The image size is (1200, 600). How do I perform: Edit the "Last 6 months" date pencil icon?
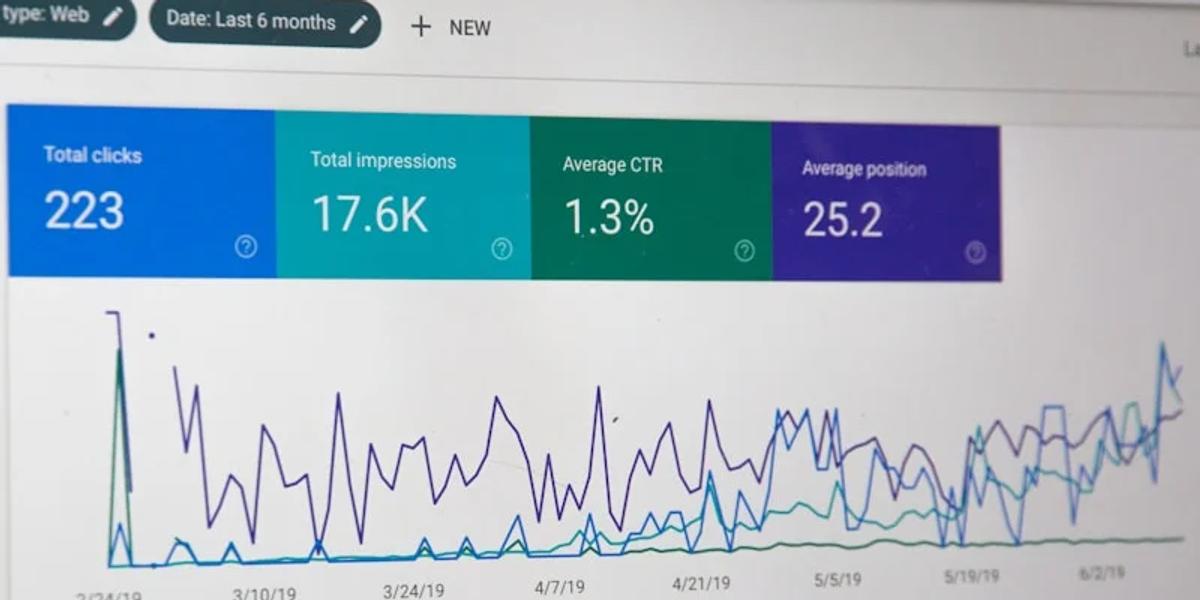(360, 23)
